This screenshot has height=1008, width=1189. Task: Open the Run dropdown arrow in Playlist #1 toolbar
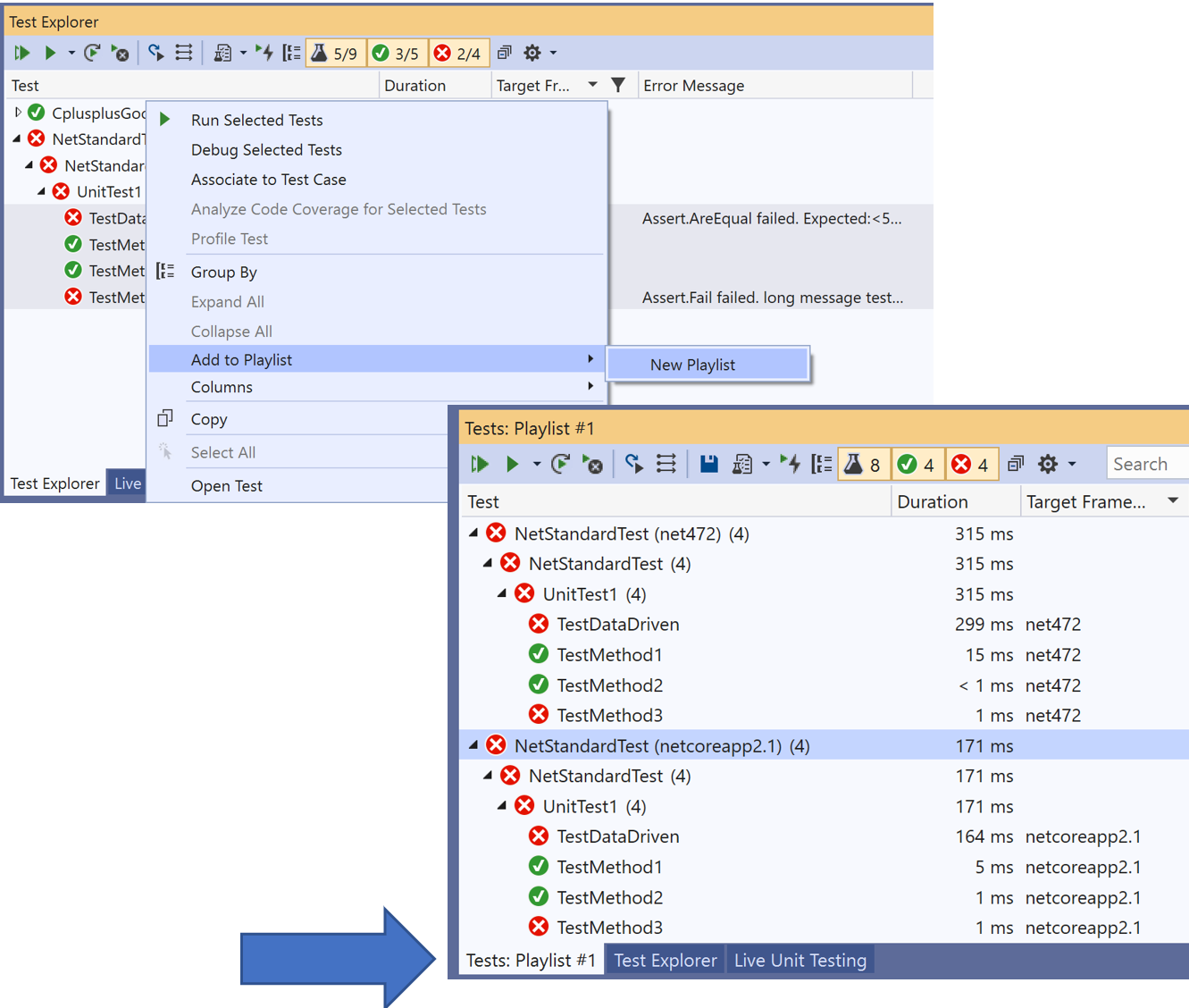[536, 464]
